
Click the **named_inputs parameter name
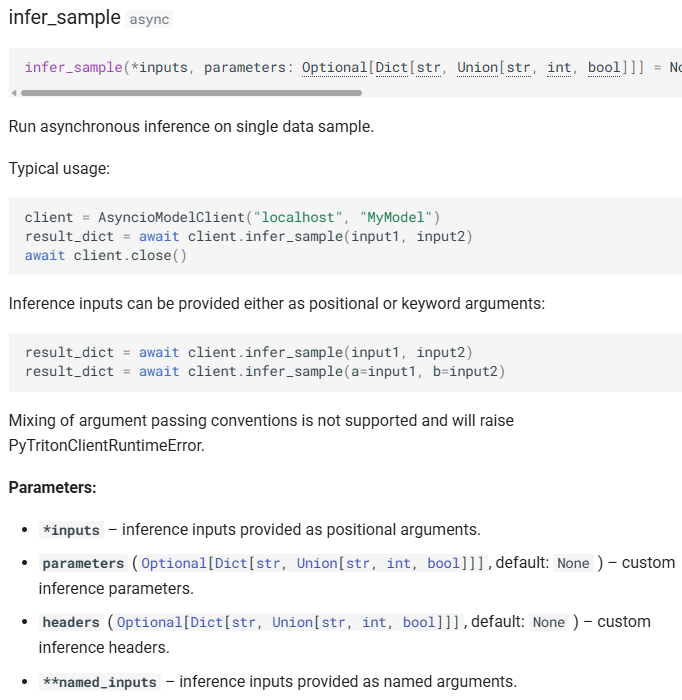[99, 682]
